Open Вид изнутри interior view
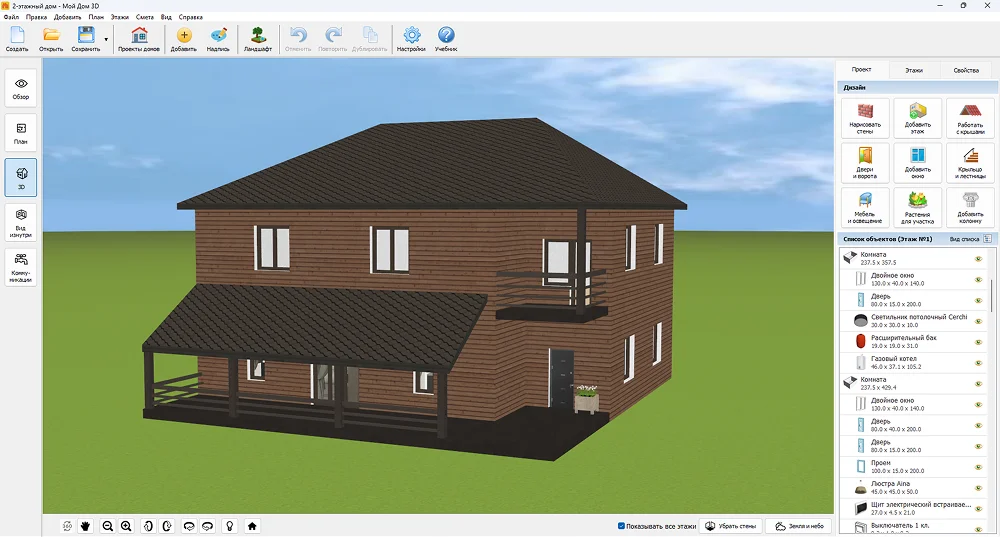Viewport: 1000px width, 537px height. 21,221
